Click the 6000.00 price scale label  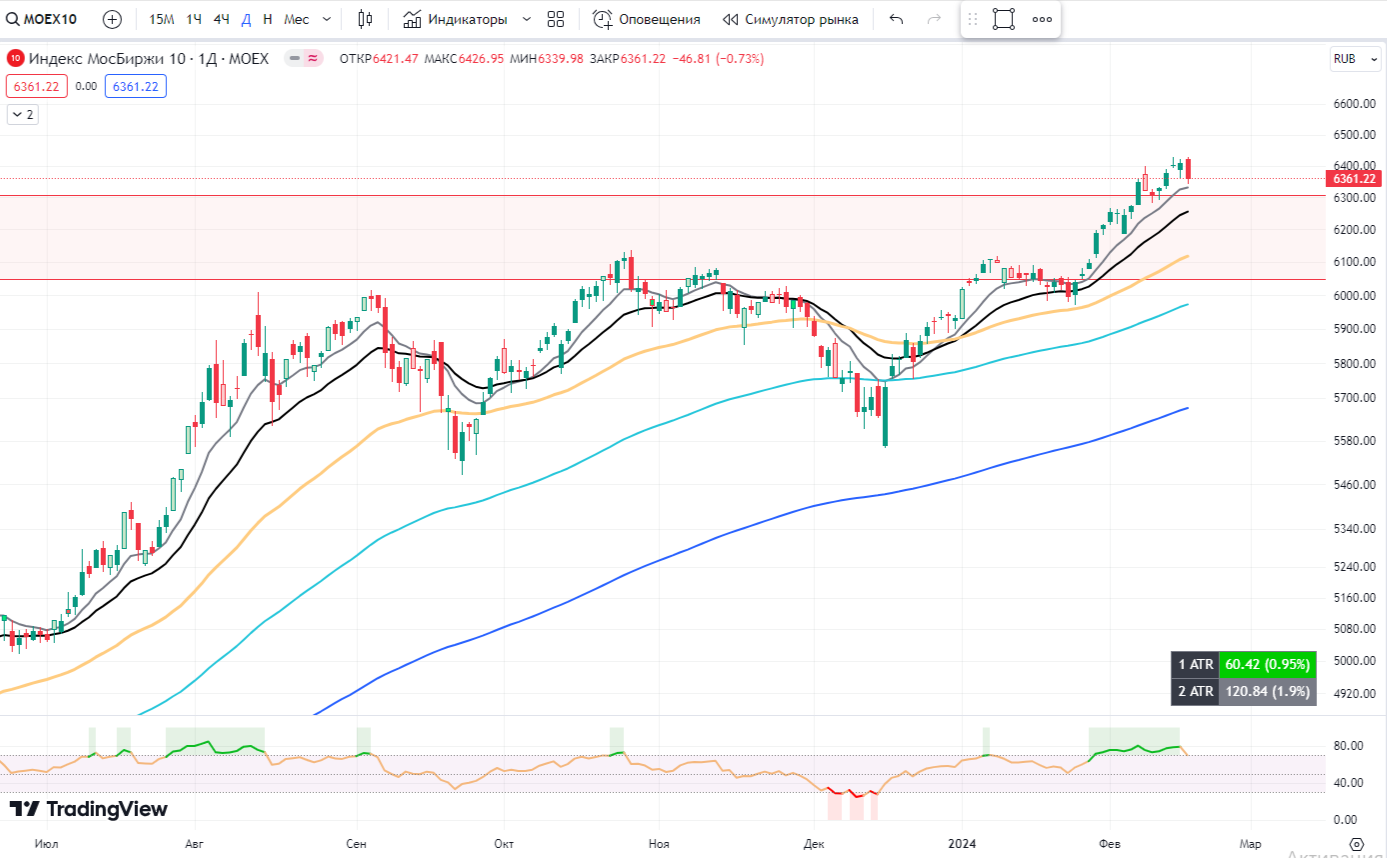1355,296
